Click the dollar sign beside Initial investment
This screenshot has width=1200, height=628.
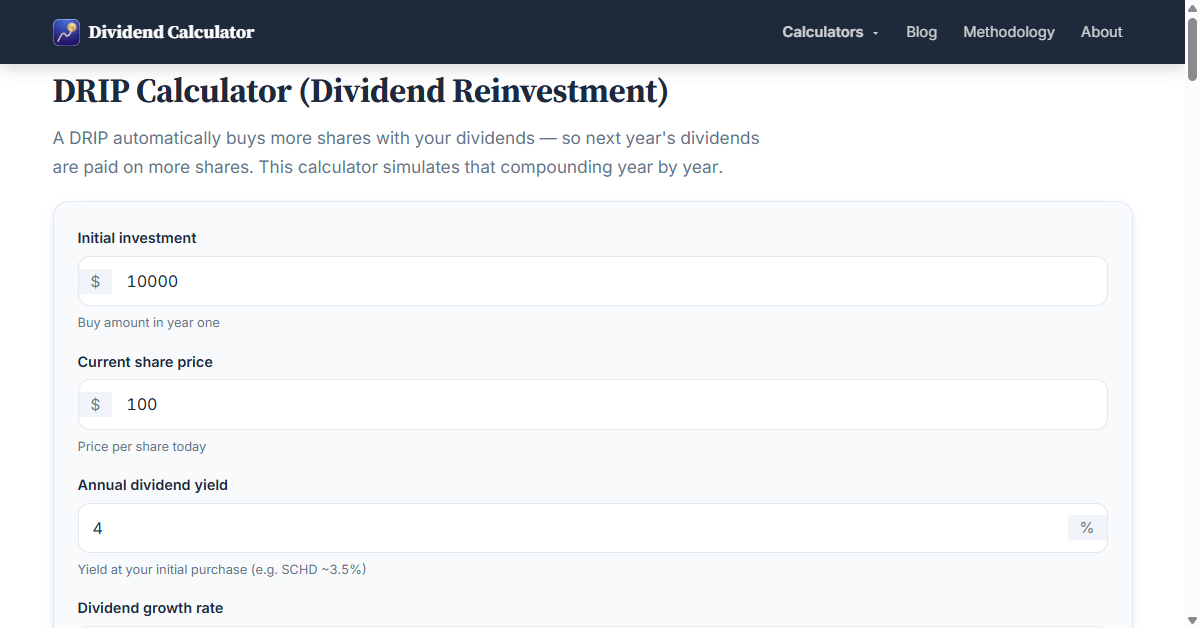(x=95, y=281)
